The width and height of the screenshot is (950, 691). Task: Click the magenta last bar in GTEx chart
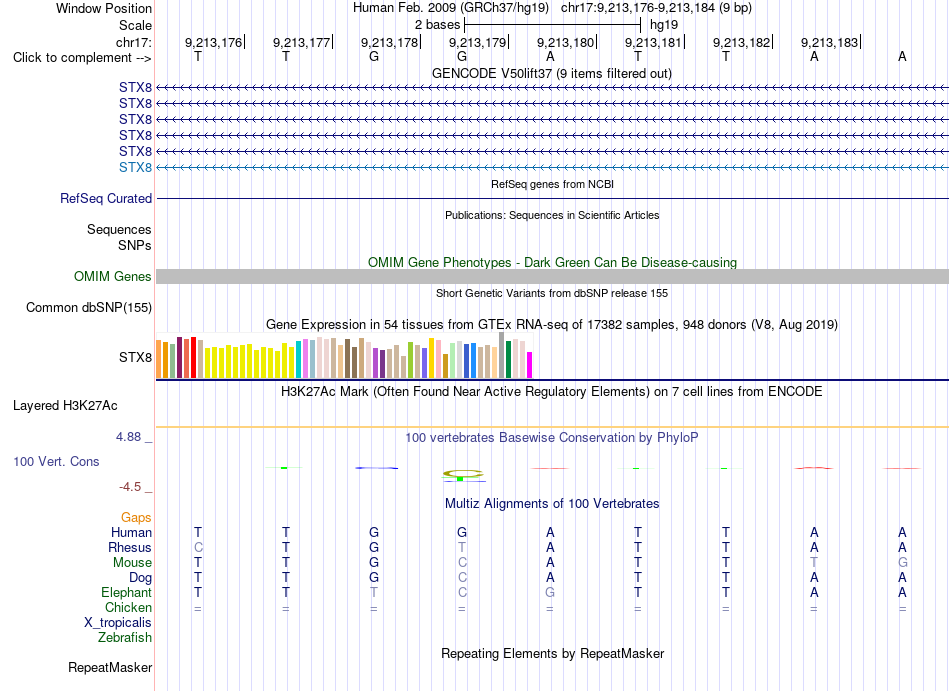click(x=530, y=365)
